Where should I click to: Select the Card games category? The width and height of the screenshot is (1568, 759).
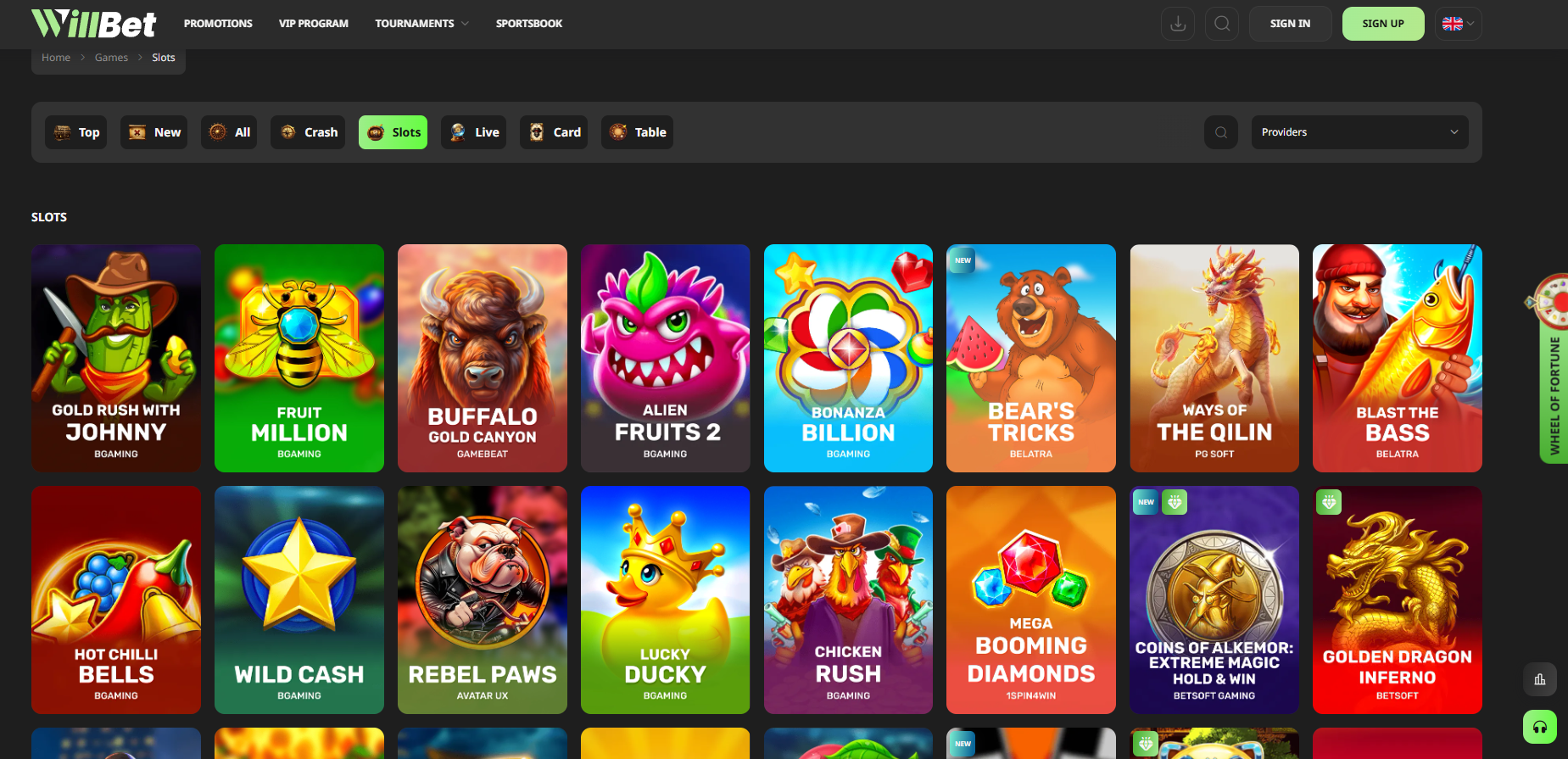(x=554, y=132)
